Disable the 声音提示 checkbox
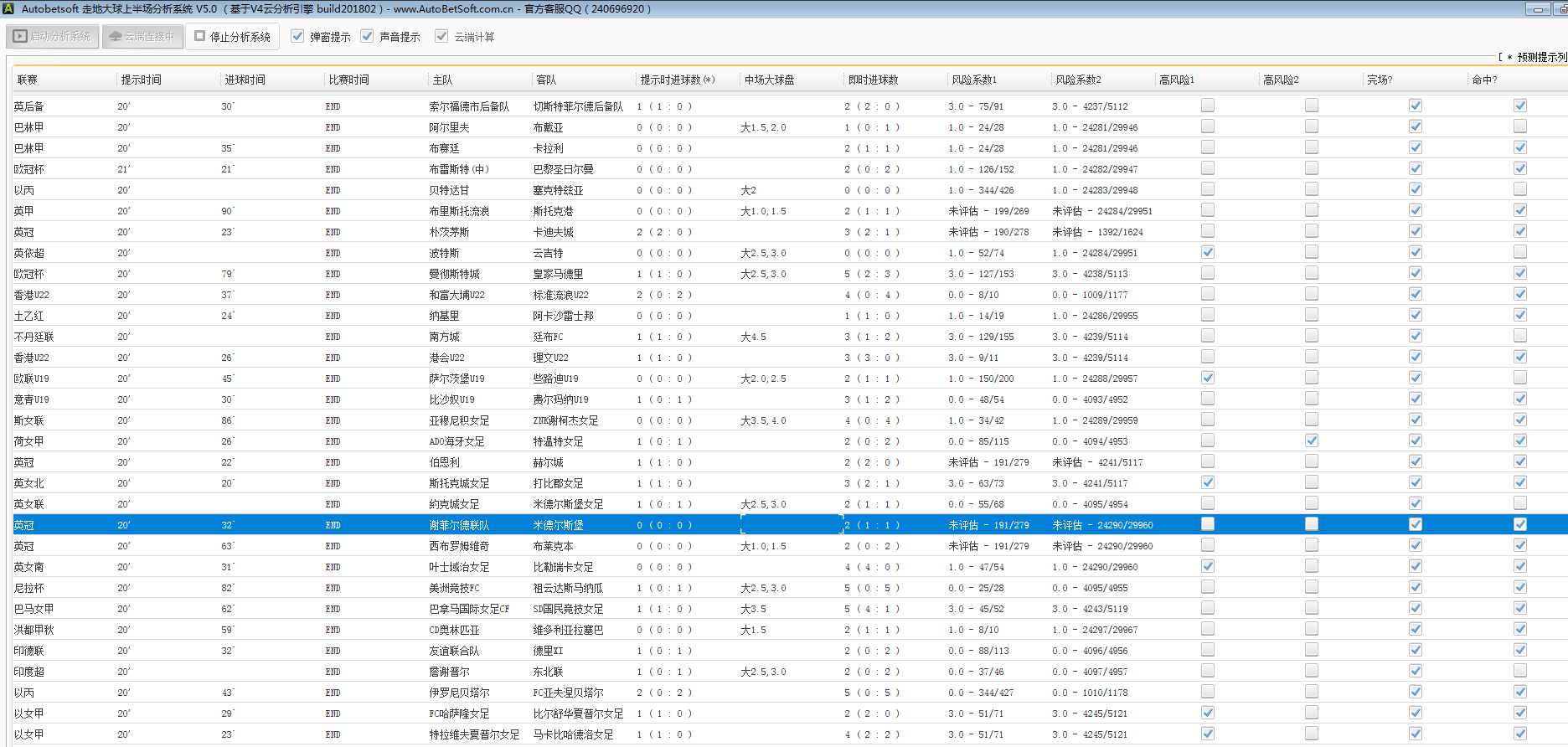Viewport: 1568px width, 747px height. pyautogui.click(x=367, y=36)
